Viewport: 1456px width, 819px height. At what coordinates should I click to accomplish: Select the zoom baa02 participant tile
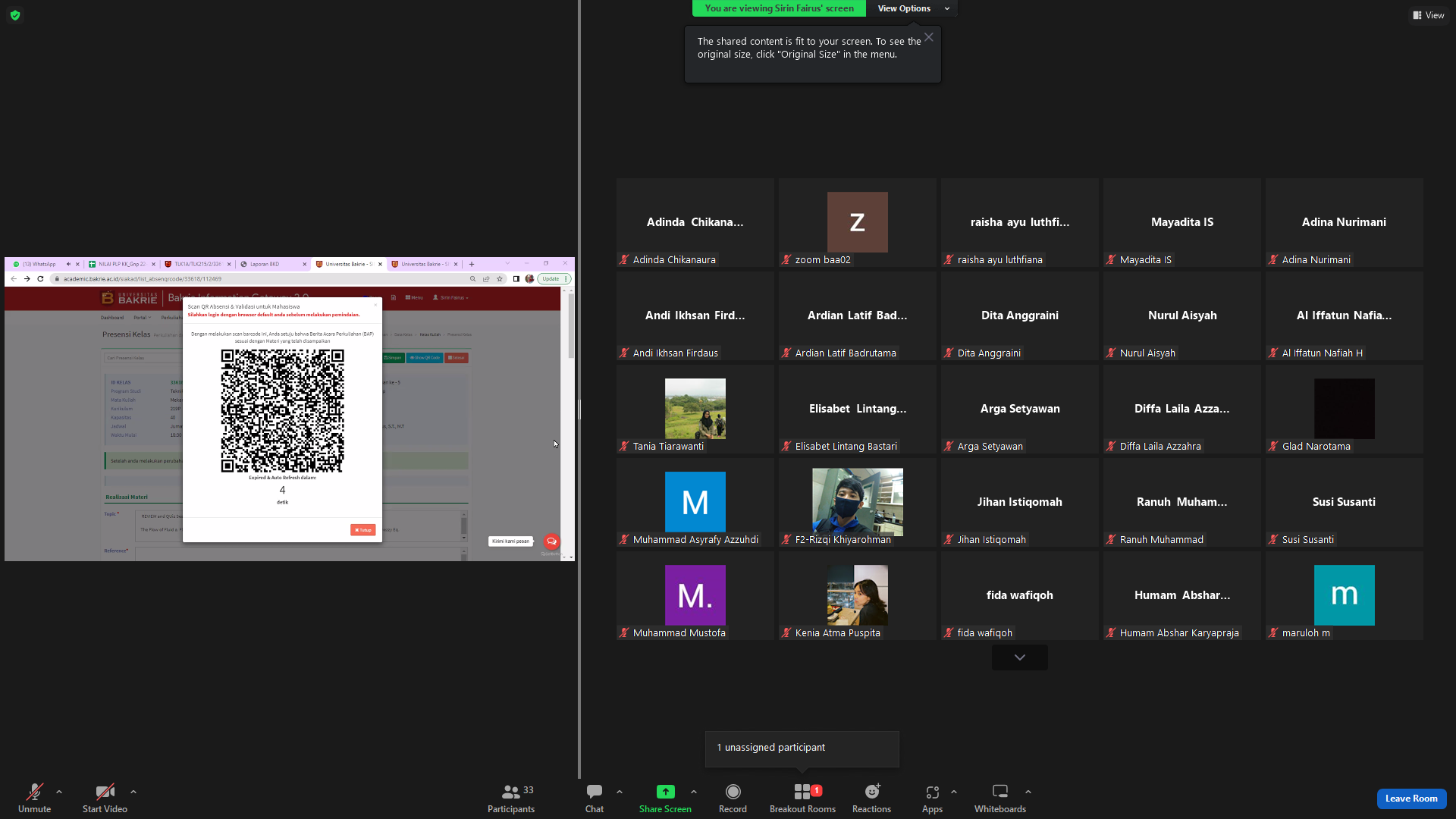click(x=858, y=222)
